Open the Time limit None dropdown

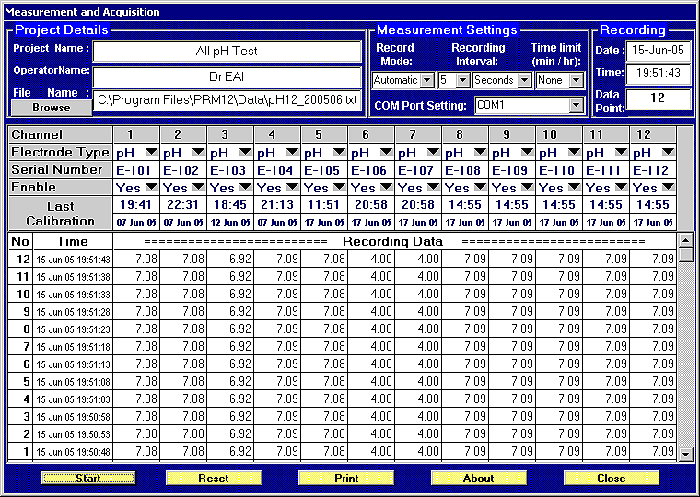[x=576, y=80]
